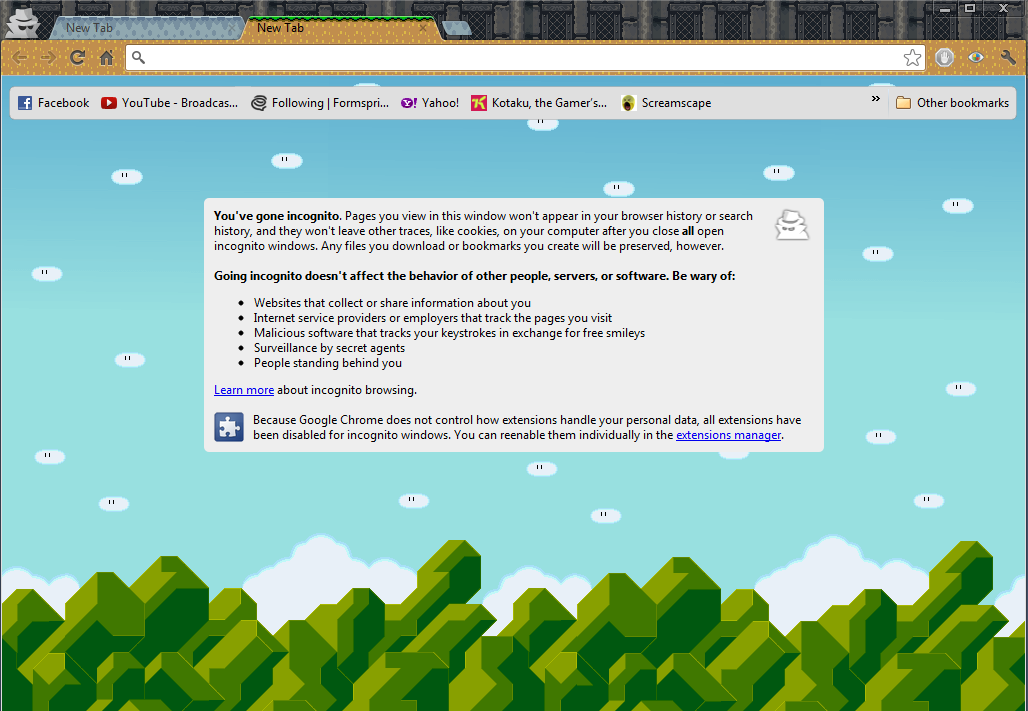
Task: Follow the Learn more link
Action: [x=244, y=390]
